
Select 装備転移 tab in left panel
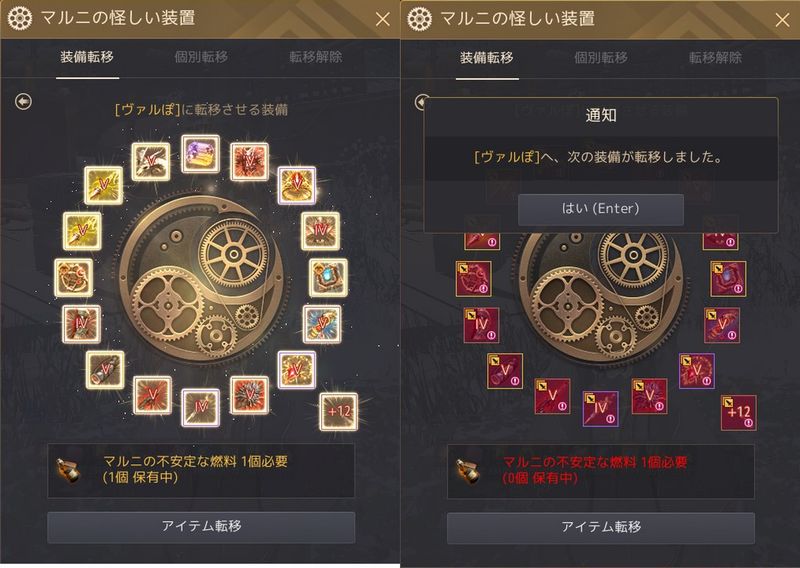(87, 57)
